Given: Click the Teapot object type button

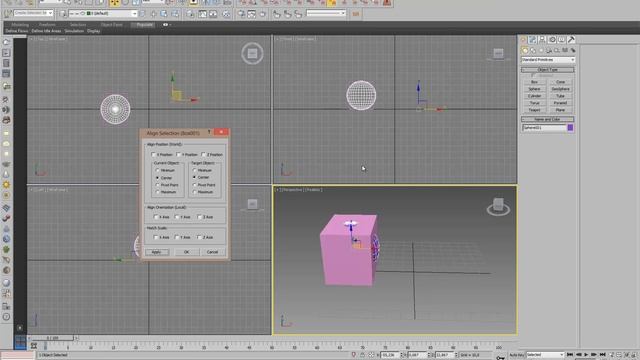Looking at the screenshot, I should click(534, 110).
